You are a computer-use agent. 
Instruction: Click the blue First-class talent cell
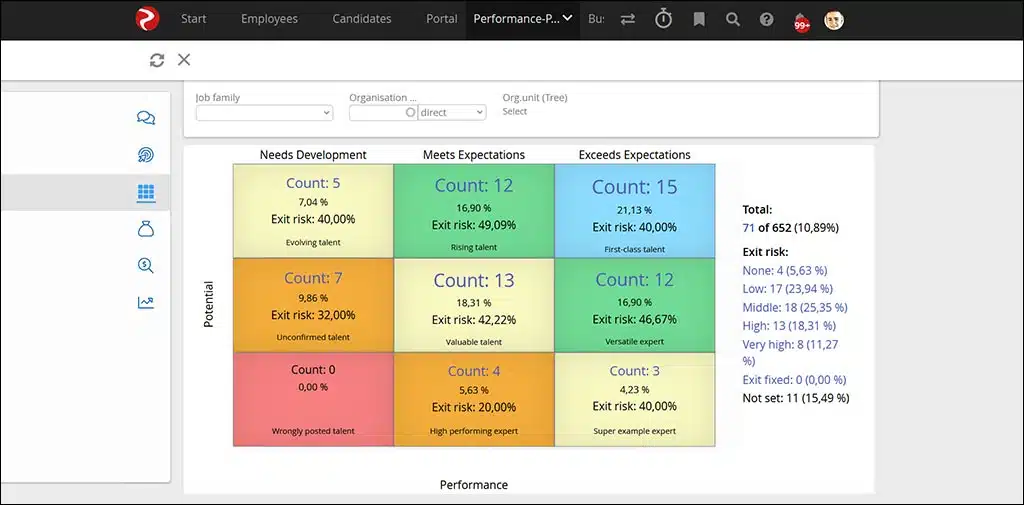point(634,211)
